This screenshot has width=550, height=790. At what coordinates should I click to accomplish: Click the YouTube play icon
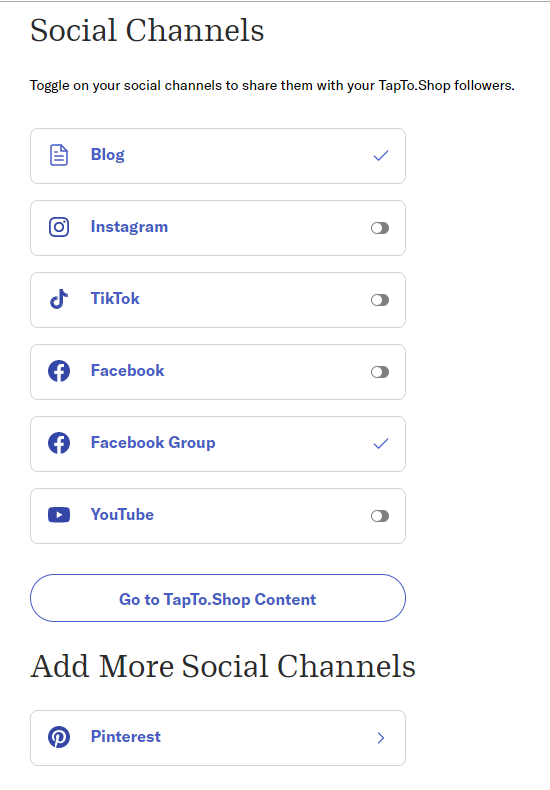(59, 515)
